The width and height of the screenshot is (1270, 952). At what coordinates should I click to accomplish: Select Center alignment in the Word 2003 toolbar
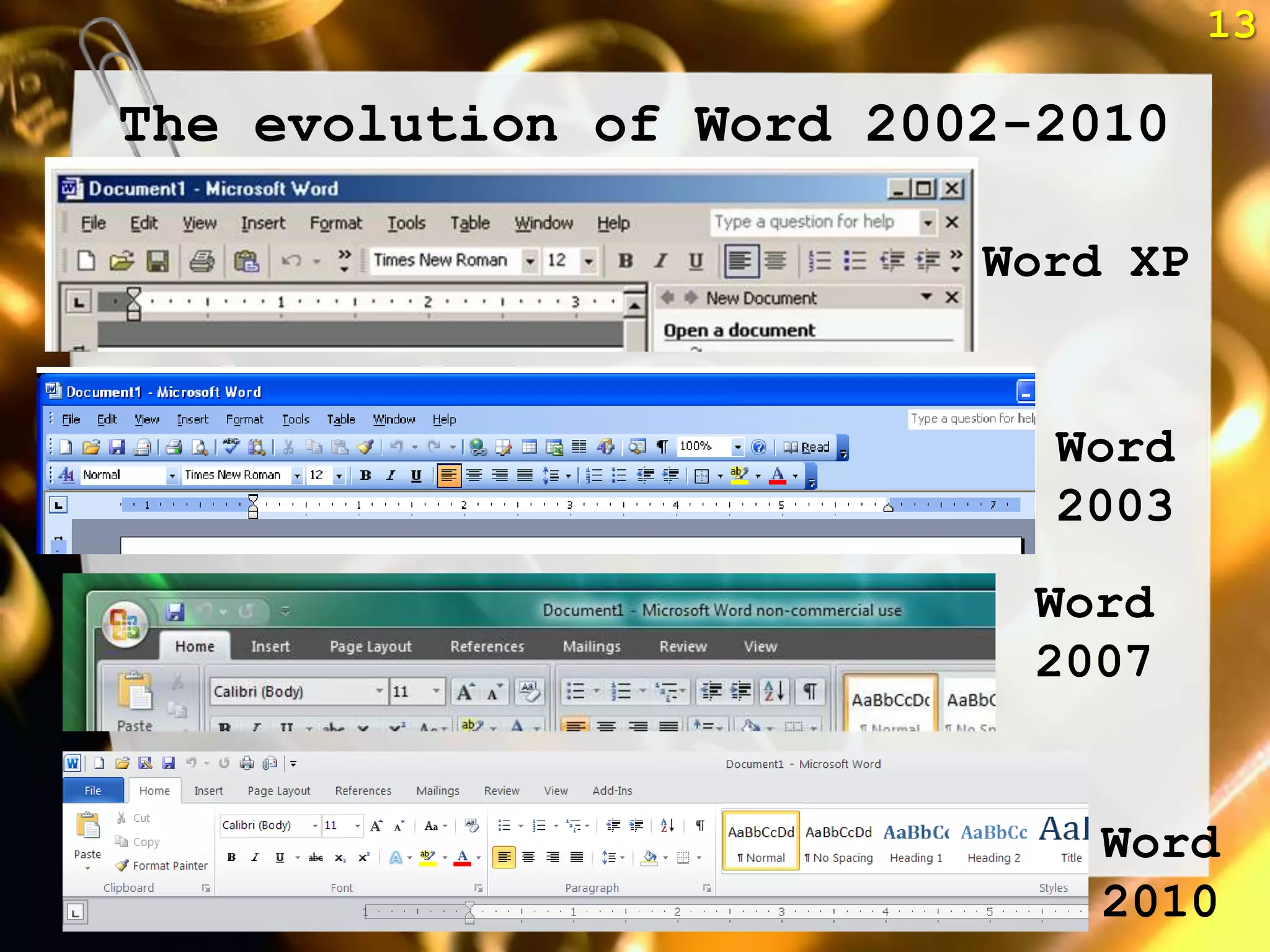coord(474,475)
